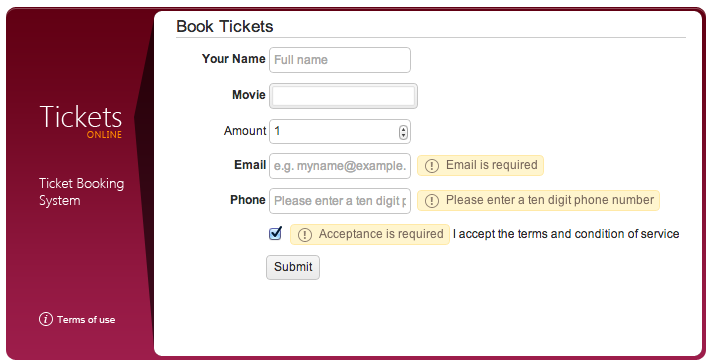Click the terms and condition of service label
This screenshot has width=711, height=363.
click(566, 234)
